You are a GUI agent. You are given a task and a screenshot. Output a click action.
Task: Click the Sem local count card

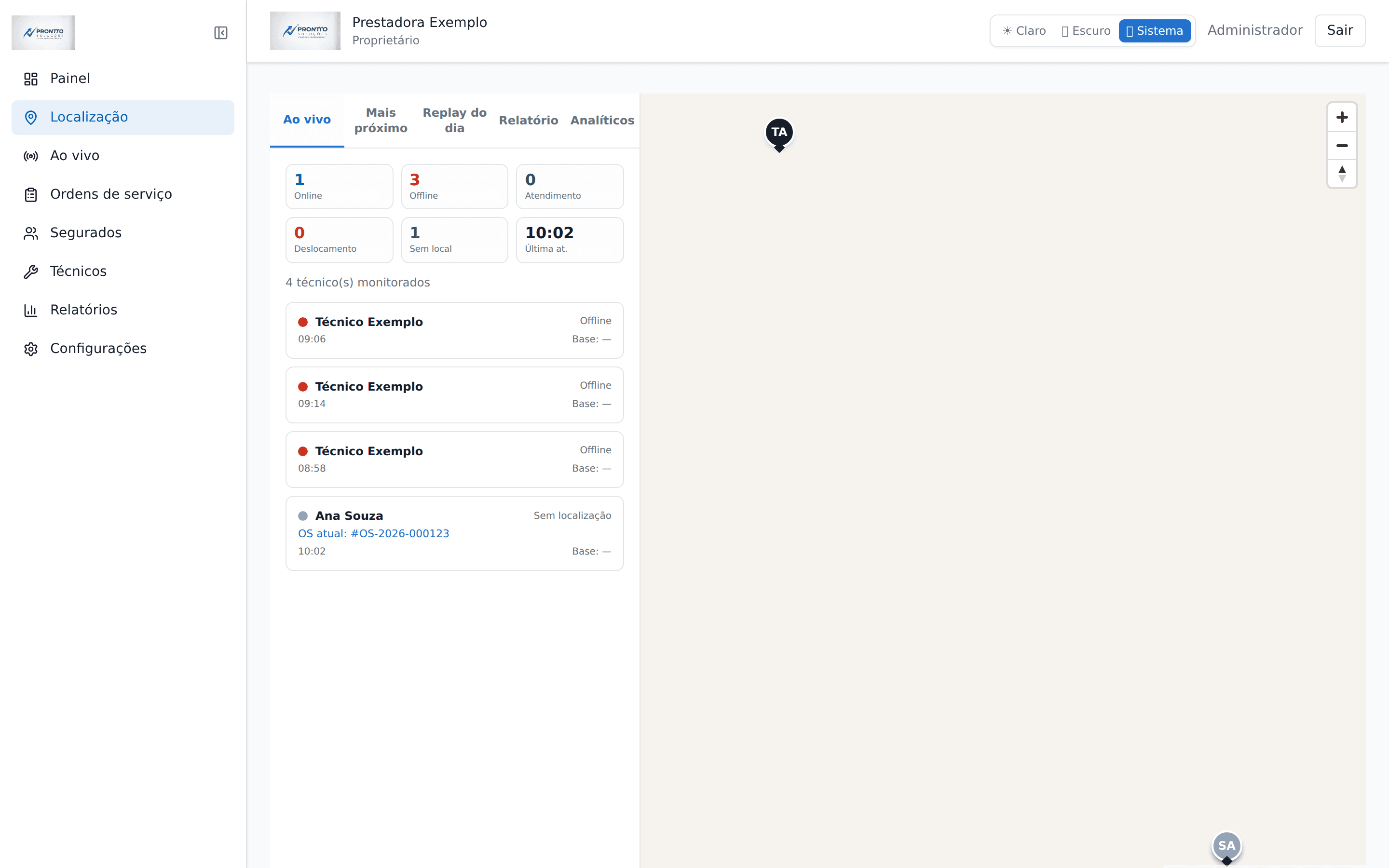coord(455,240)
